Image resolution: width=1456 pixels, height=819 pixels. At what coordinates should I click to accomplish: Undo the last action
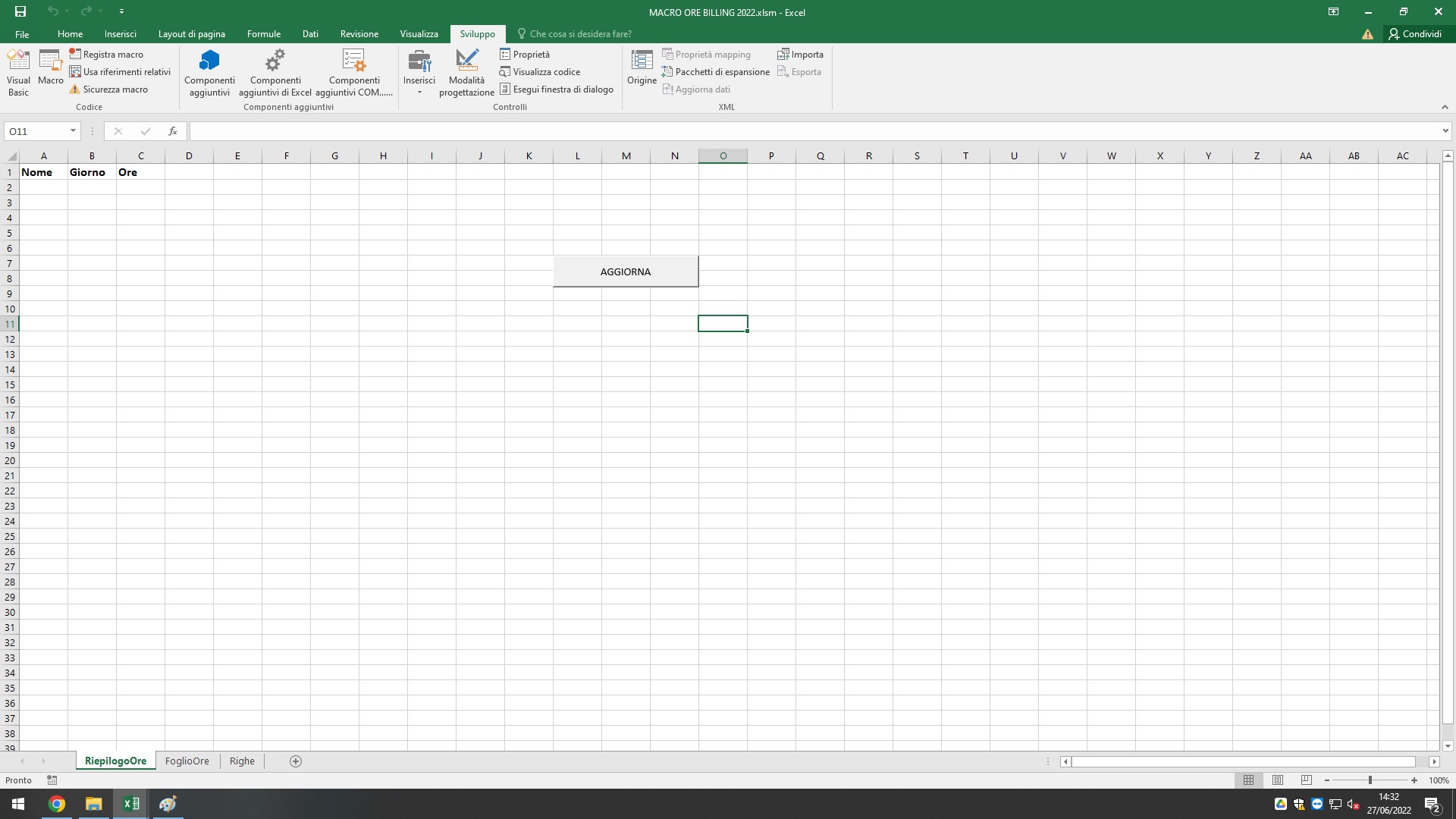pyautogui.click(x=52, y=11)
